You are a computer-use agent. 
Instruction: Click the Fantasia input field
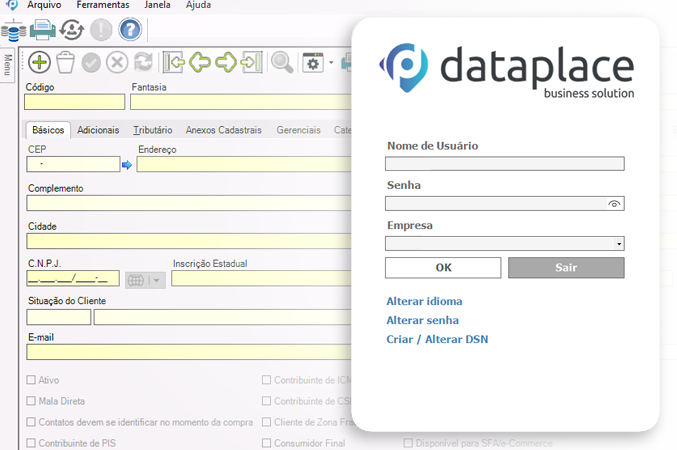pyautogui.click(x=241, y=102)
